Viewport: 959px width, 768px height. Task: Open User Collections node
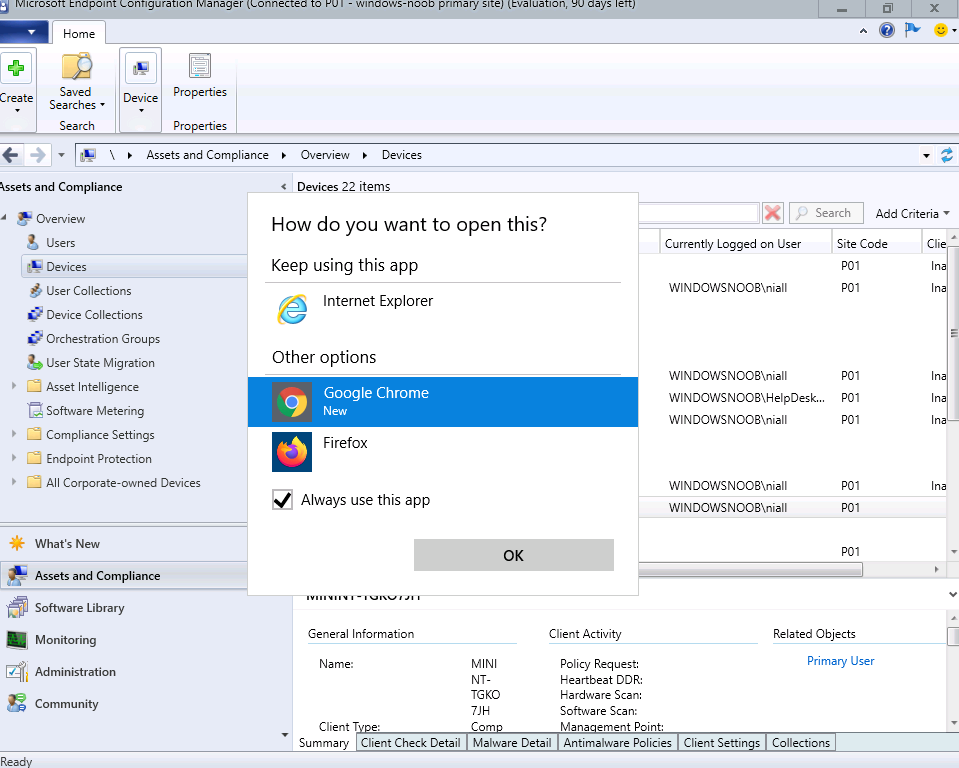tap(89, 291)
